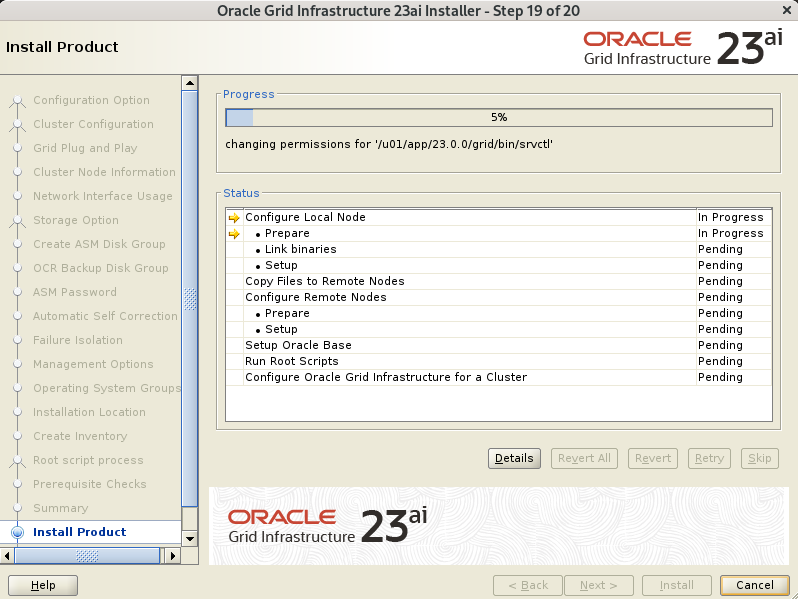Click the horizontal scrollbar thumb of steps list
Image resolution: width=798 pixels, height=599 pixels.
point(87,556)
